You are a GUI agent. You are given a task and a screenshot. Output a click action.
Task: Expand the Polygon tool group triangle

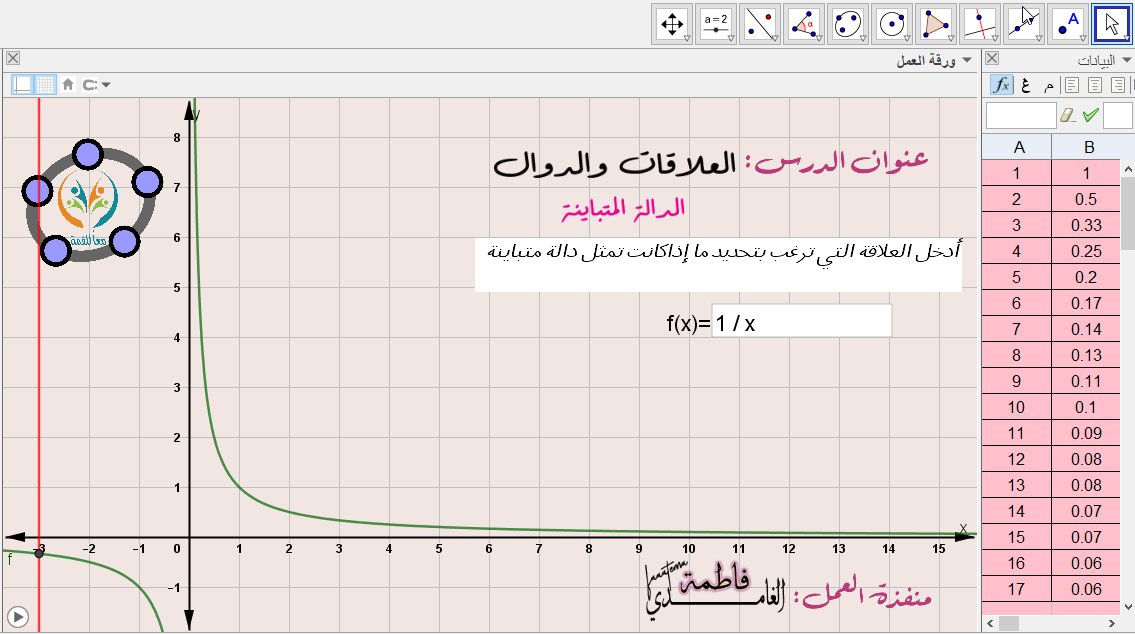click(x=951, y=38)
